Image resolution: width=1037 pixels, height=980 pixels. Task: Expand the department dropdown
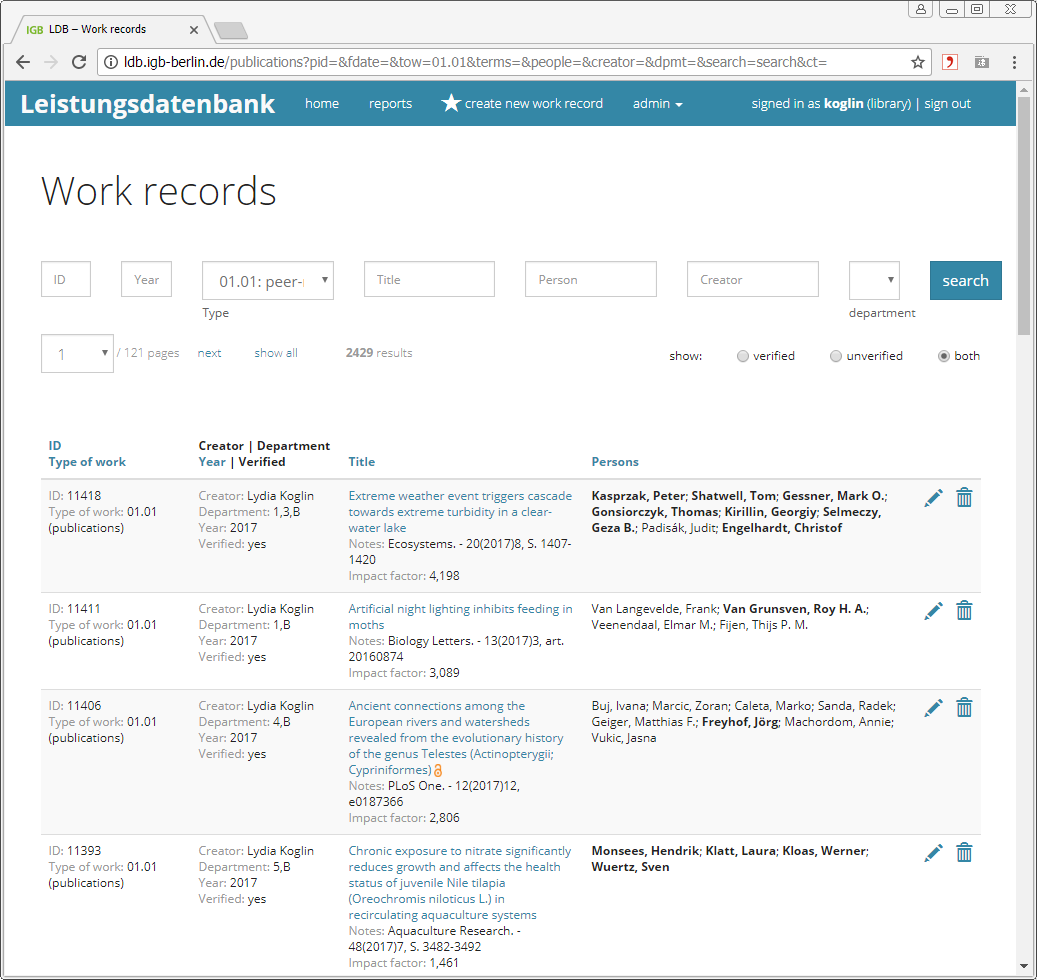874,281
